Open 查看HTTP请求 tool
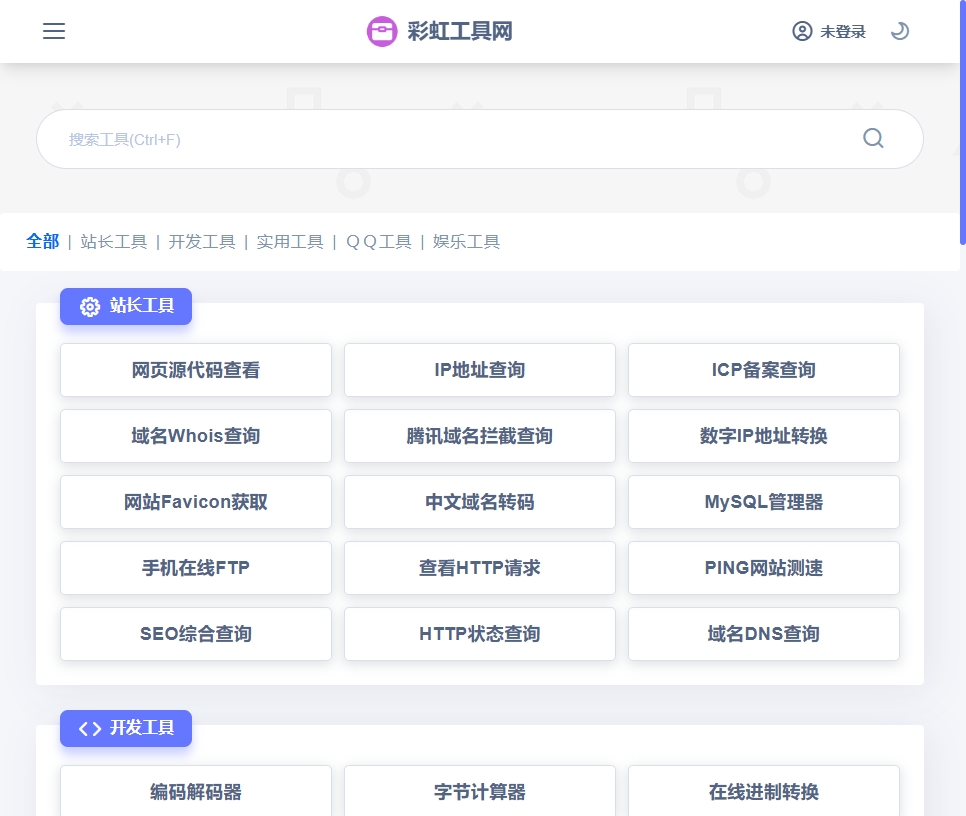Viewport: 966px width, 816px height. [480, 568]
